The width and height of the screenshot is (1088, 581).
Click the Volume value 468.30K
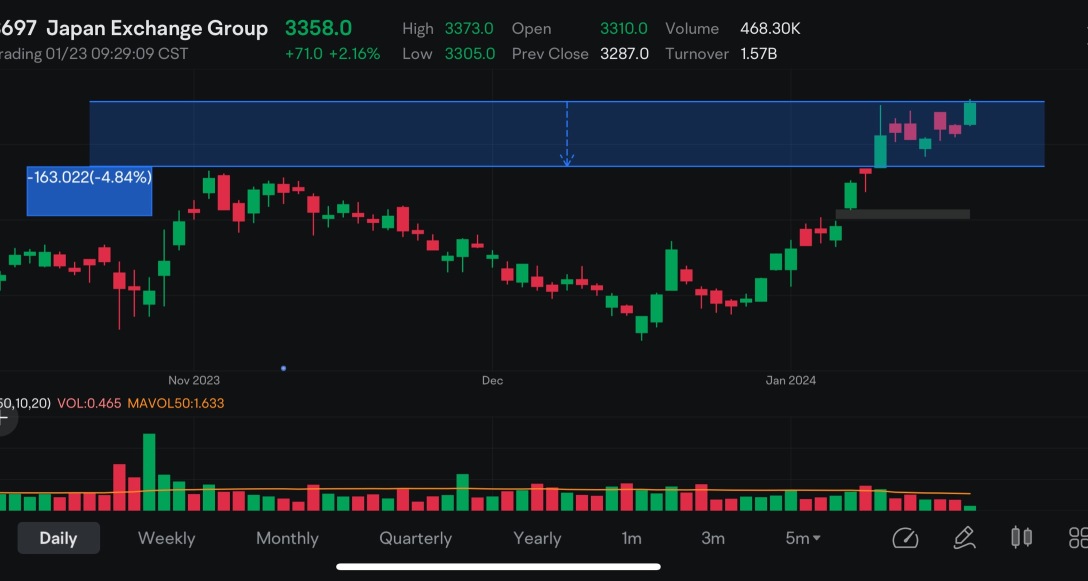coord(770,28)
